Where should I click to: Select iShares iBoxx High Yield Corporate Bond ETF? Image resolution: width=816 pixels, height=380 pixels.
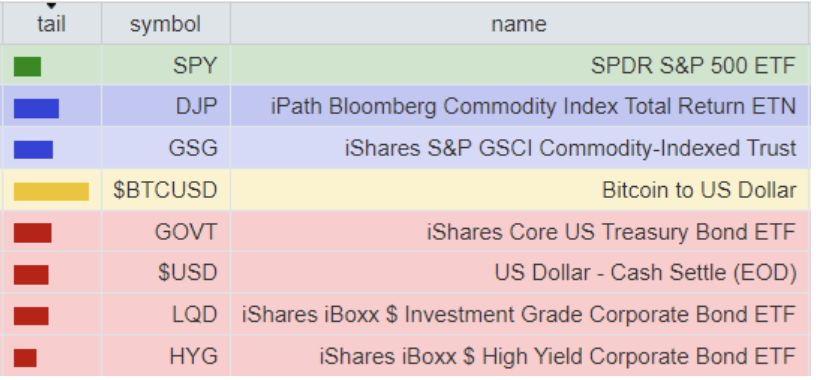coord(557,357)
